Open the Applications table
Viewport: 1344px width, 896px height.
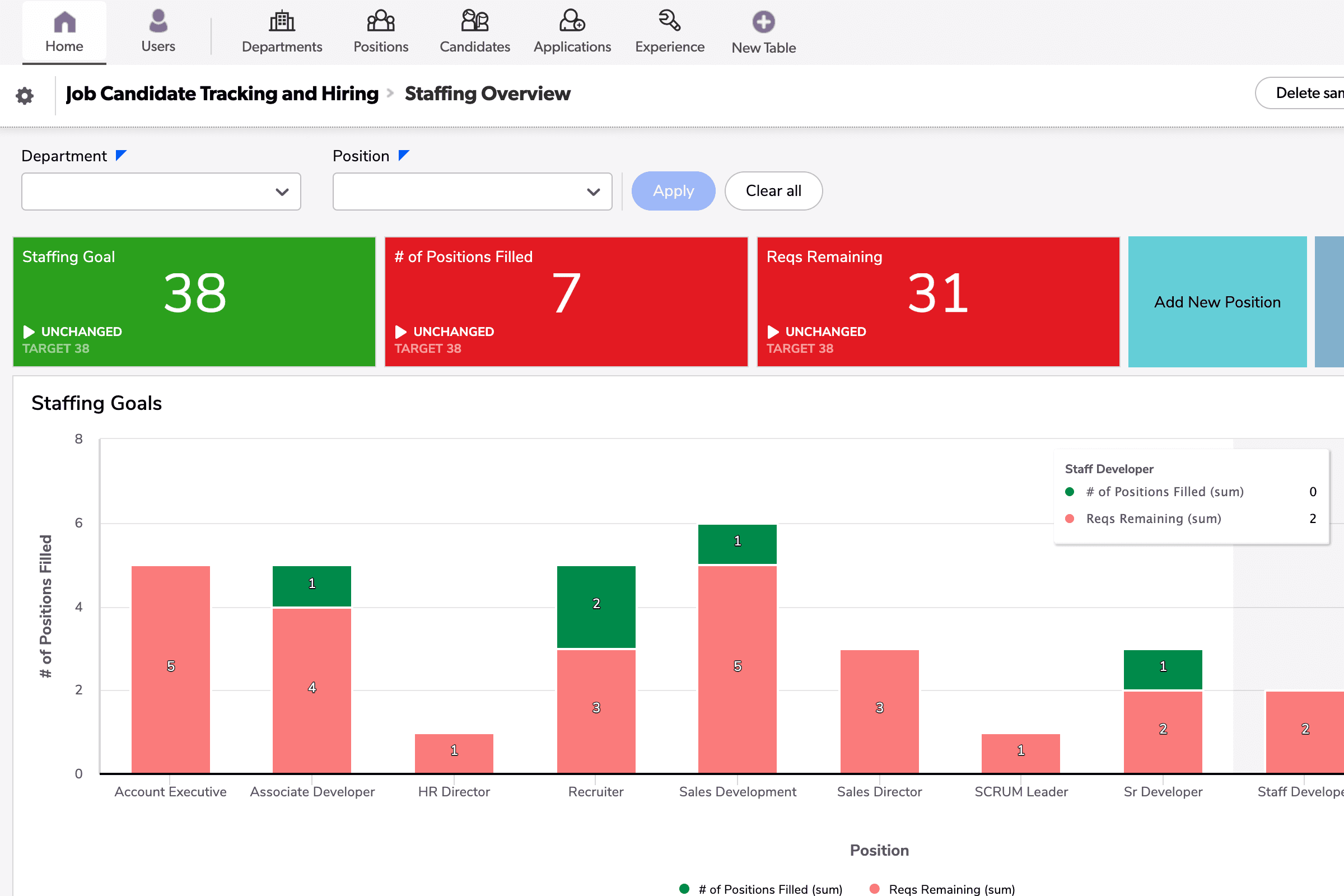[571, 31]
